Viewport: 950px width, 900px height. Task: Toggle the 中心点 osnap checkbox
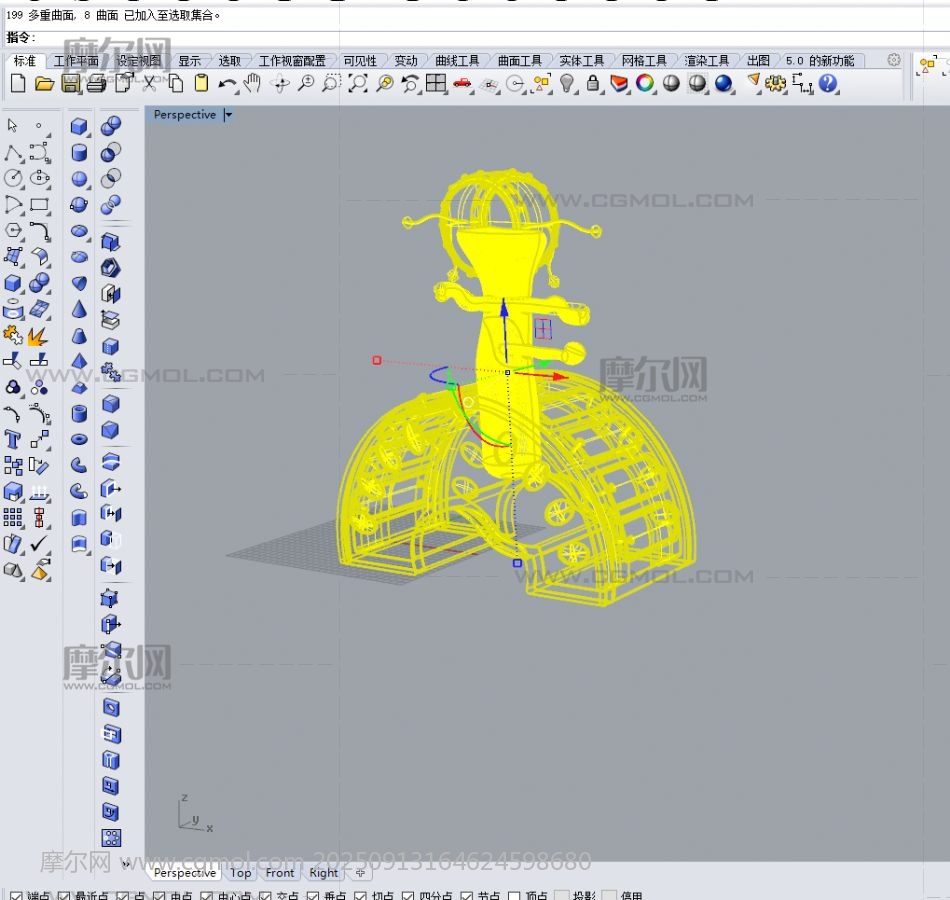coord(207,895)
